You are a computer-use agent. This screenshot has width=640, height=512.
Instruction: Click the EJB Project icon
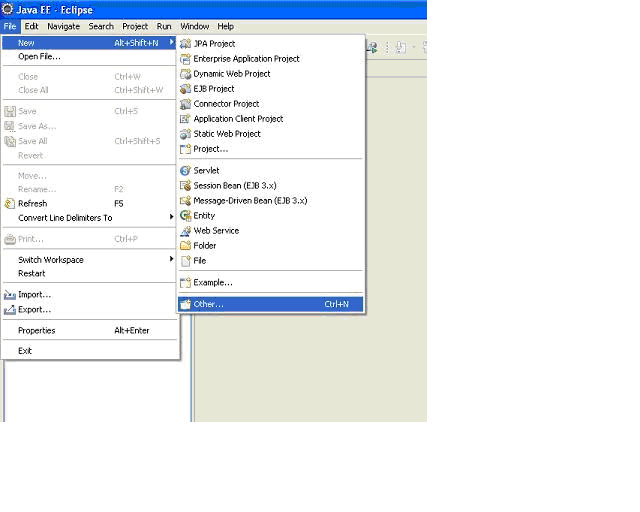pyautogui.click(x=185, y=89)
